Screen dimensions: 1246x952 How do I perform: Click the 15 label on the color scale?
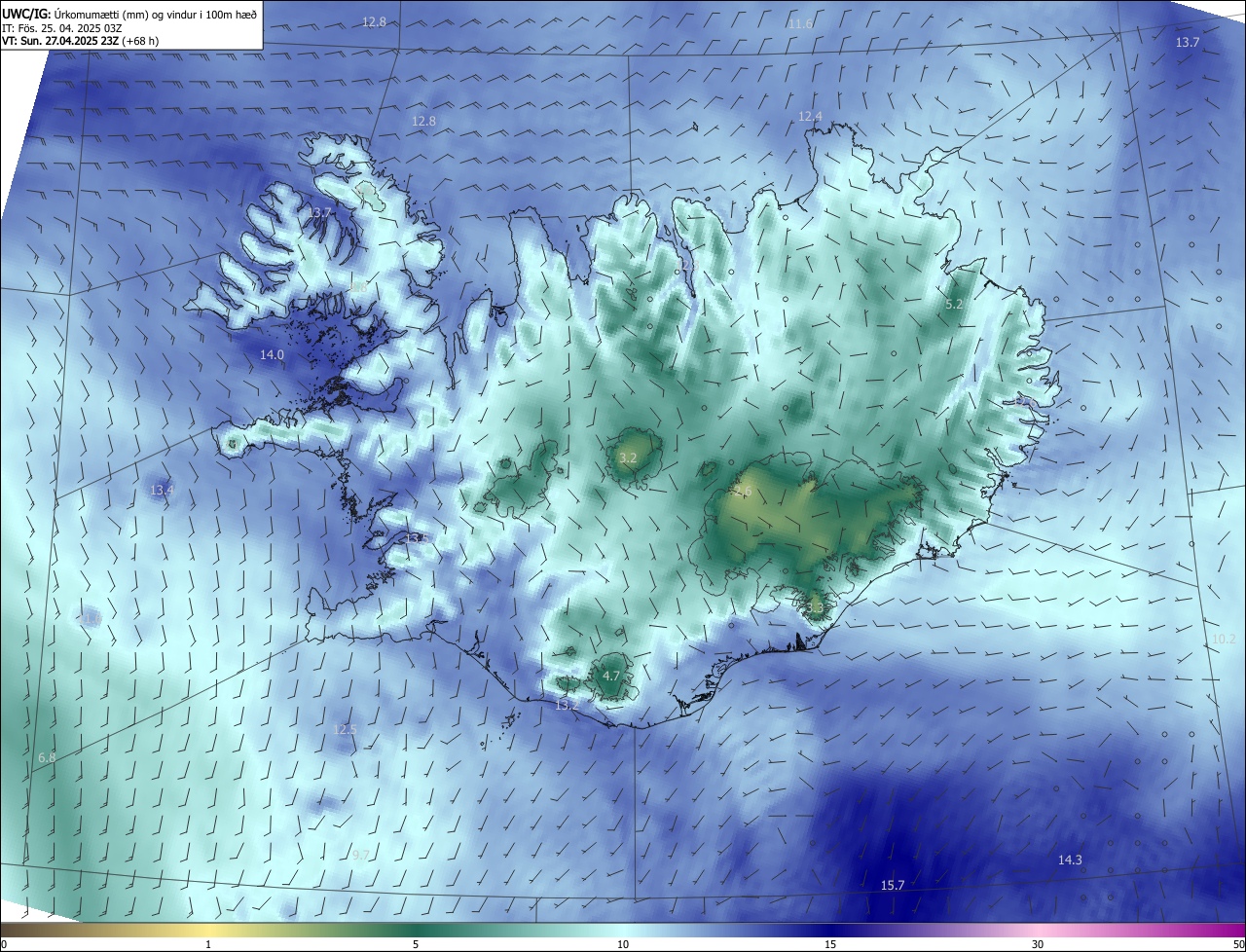tap(830, 944)
